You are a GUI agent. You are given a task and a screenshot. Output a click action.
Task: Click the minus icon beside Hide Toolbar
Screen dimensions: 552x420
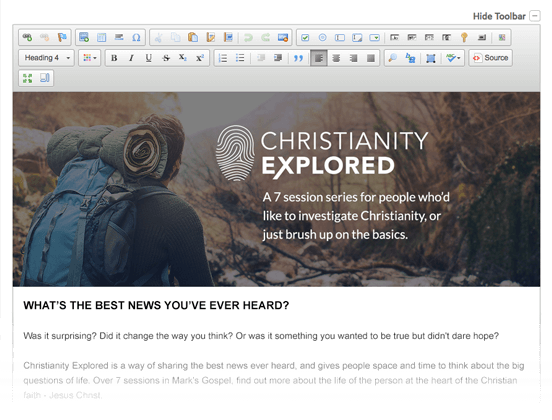[x=535, y=16]
